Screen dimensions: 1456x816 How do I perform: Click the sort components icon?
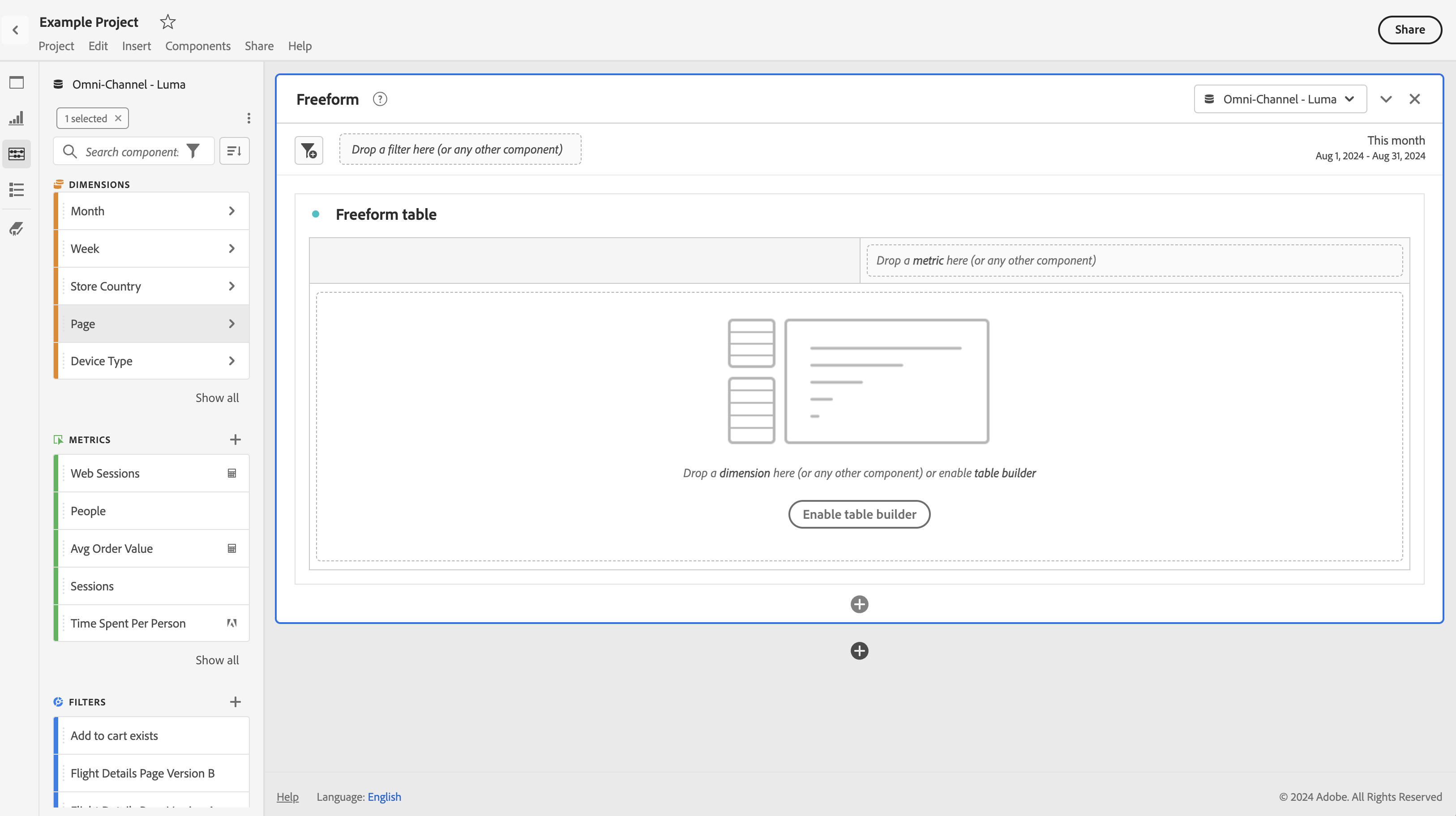click(234, 151)
